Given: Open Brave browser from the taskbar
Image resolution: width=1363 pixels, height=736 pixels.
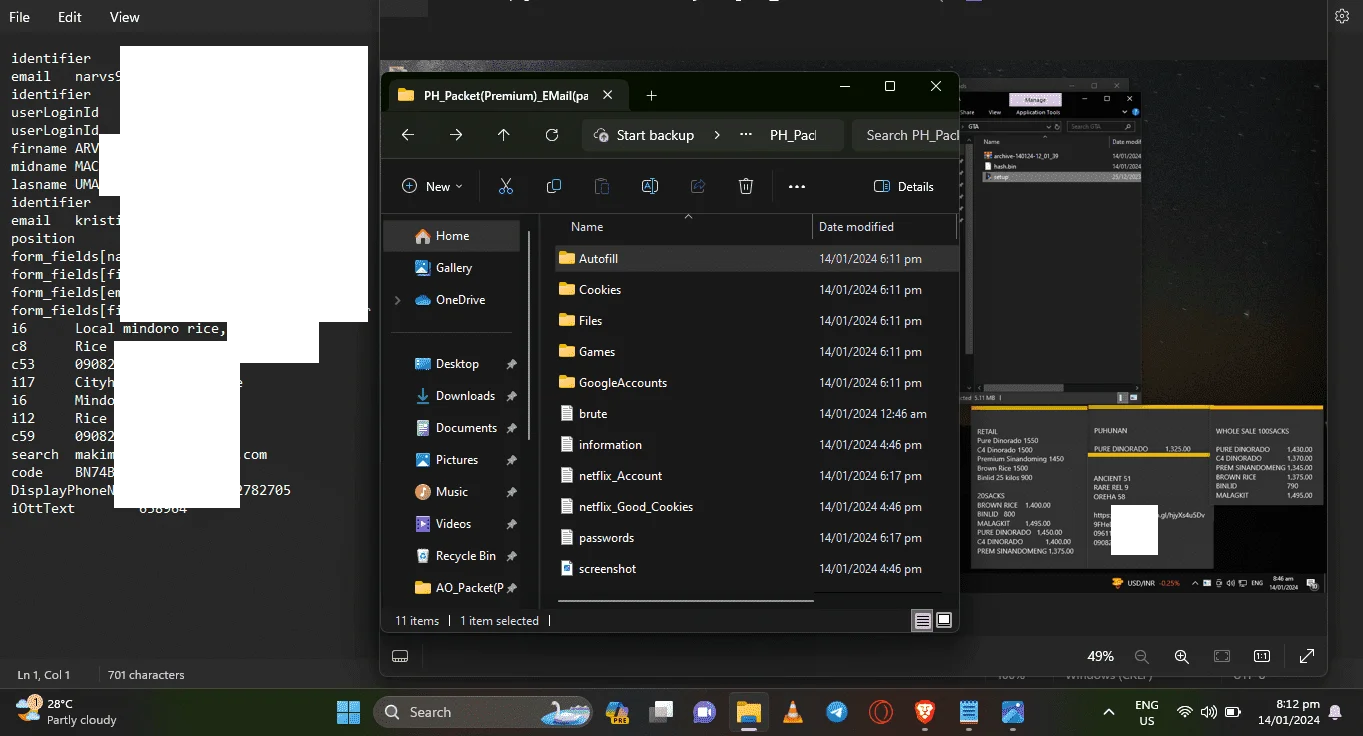Looking at the screenshot, I should click(925, 712).
